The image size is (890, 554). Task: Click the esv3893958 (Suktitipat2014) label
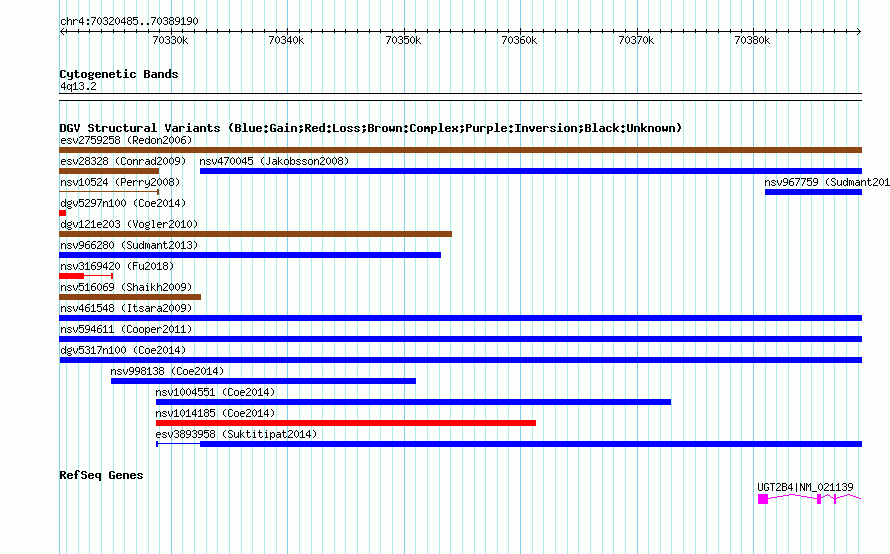coord(236,434)
